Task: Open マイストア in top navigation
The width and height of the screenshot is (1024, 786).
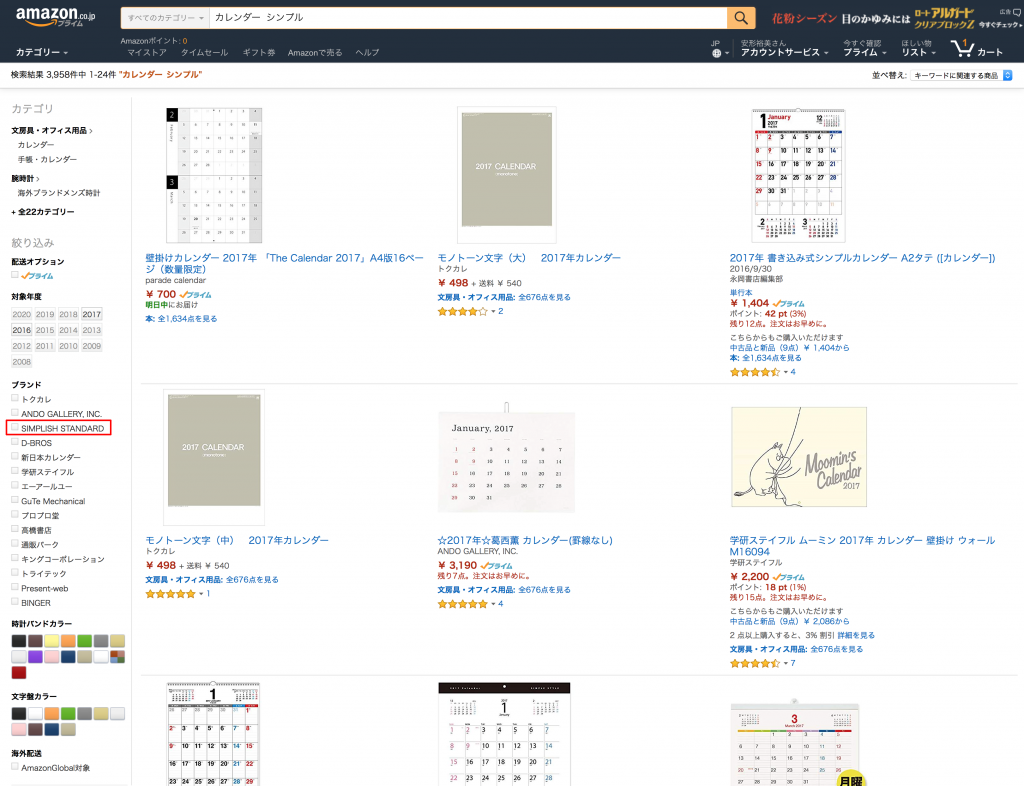Action: pyautogui.click(x=147, y=53)
